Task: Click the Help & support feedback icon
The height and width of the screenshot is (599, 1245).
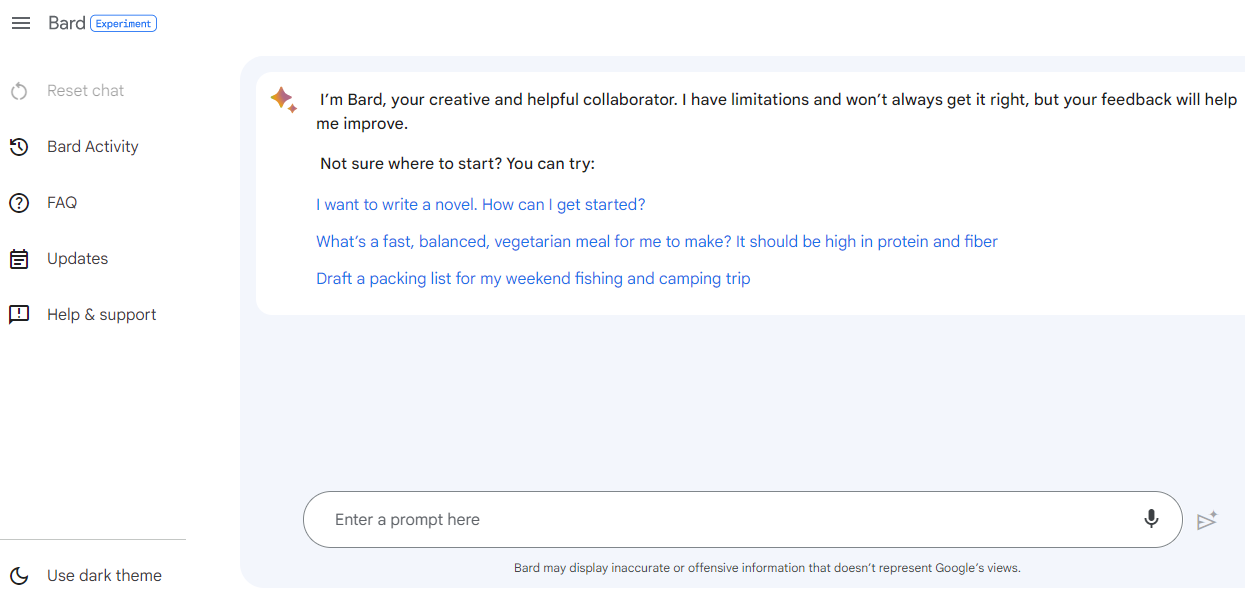Action: click(x=19, y=315)
